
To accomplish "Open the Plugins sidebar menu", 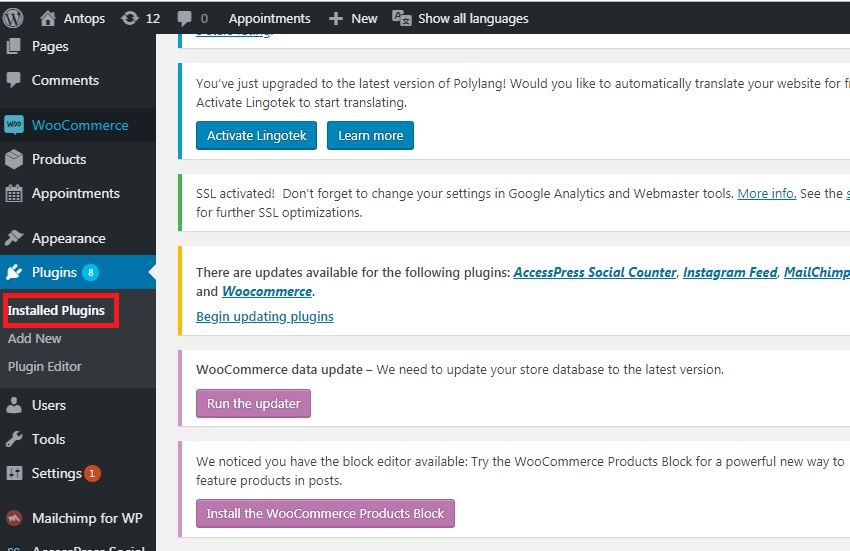I will (x=54, y=272).
